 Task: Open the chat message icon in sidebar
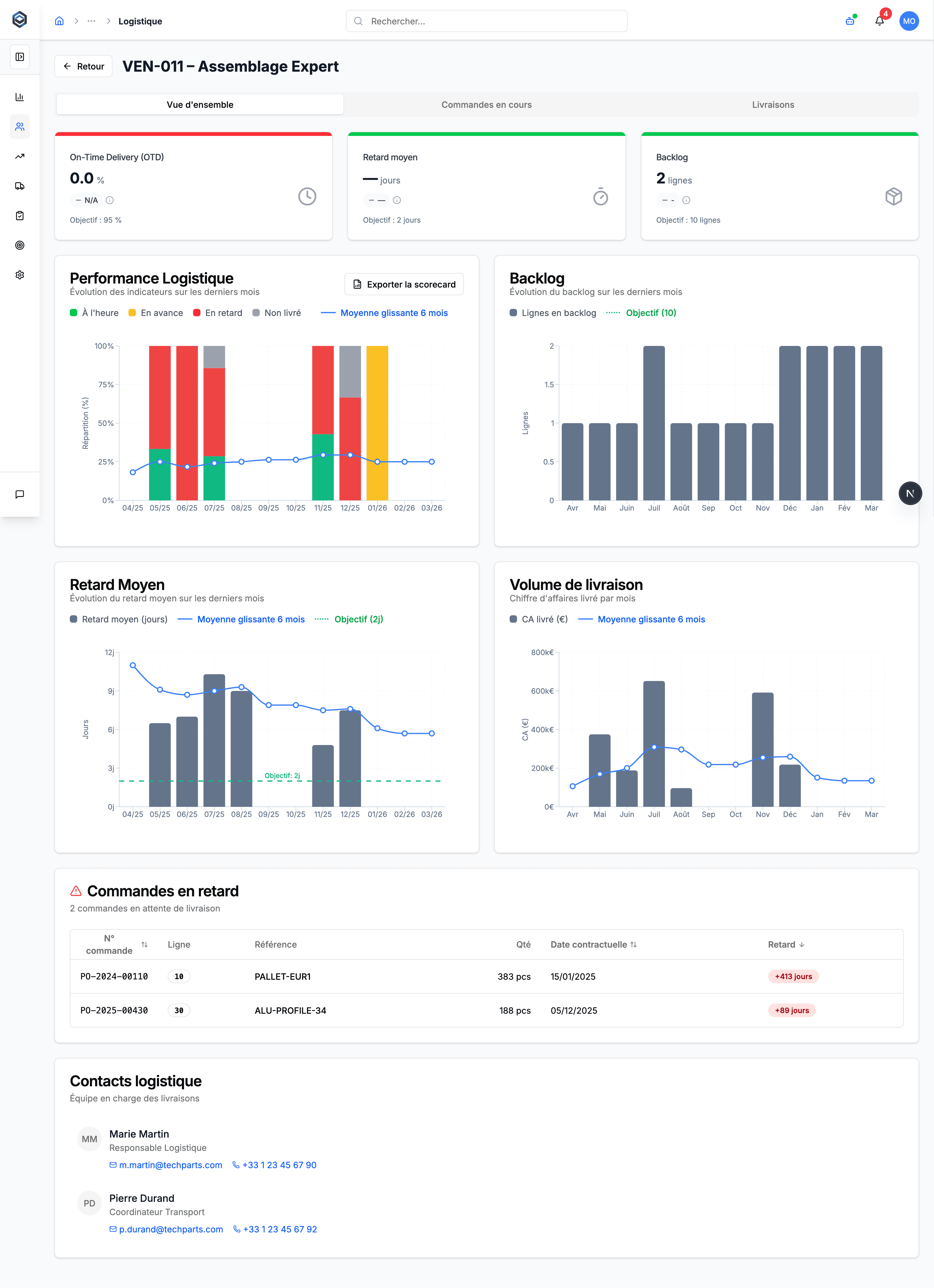click(20, 494)
